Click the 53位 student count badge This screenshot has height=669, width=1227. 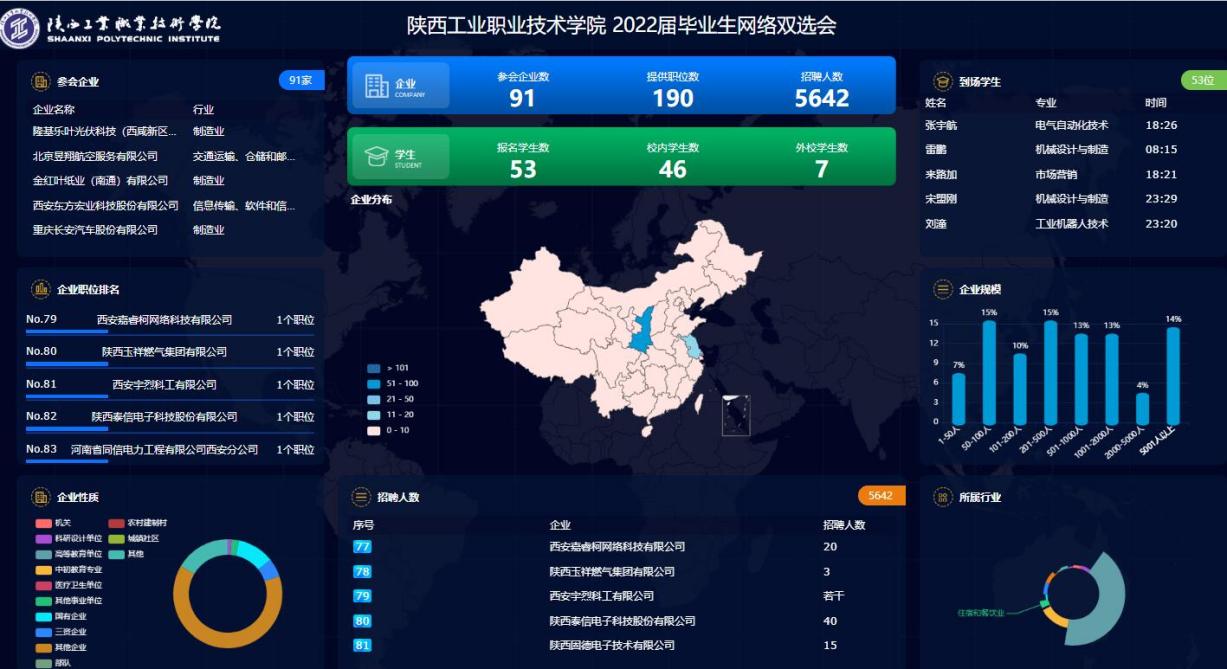pyautogui.click(x=1203, y=80)
